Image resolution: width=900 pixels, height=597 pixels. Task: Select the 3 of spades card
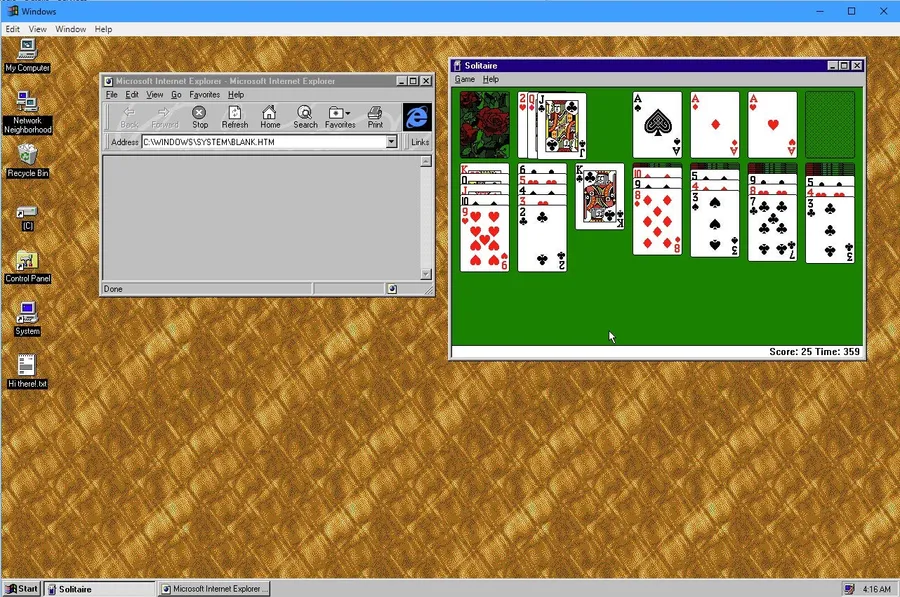coord(715,224)
